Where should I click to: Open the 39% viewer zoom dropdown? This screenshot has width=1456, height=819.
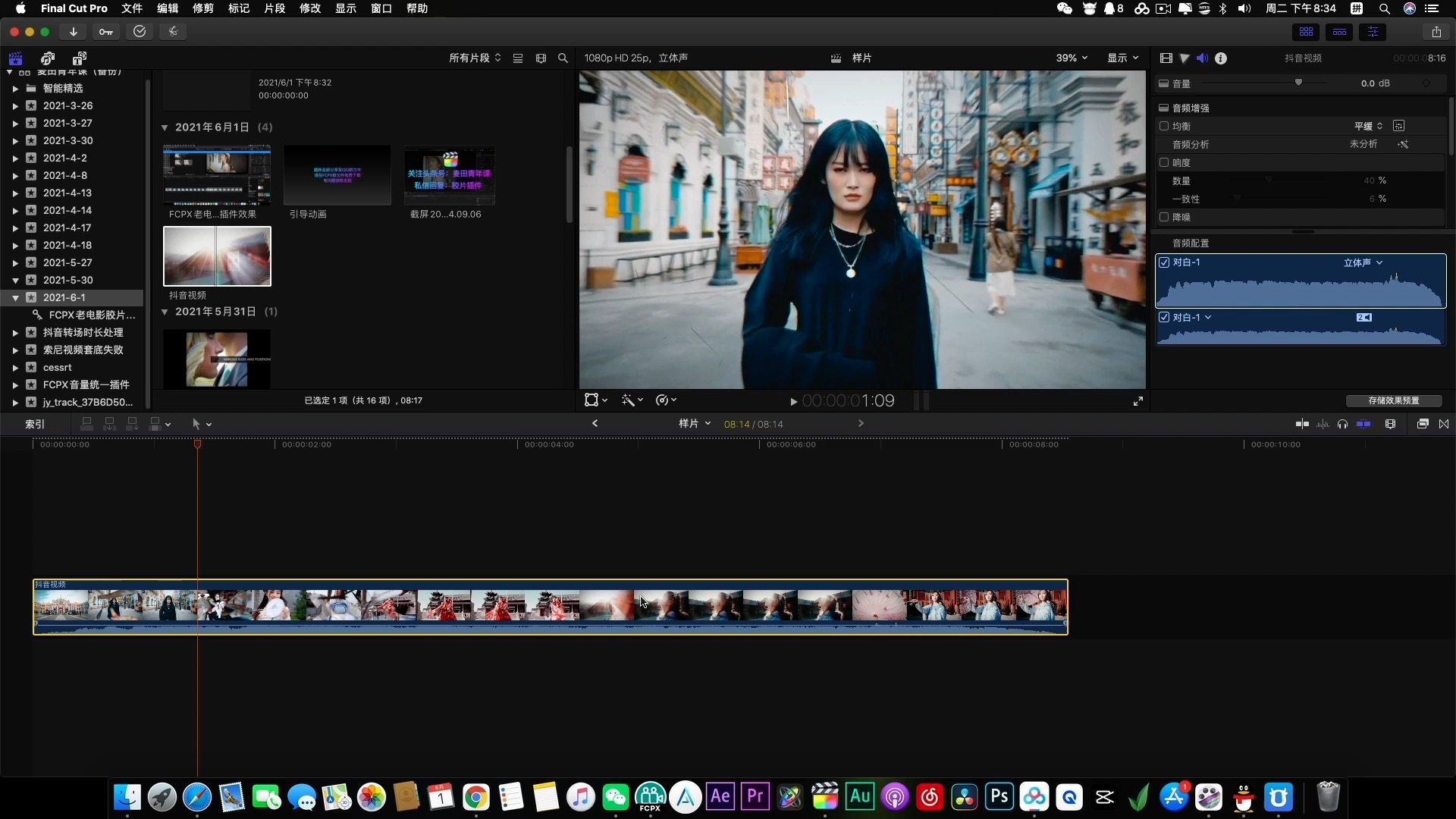1072,58
